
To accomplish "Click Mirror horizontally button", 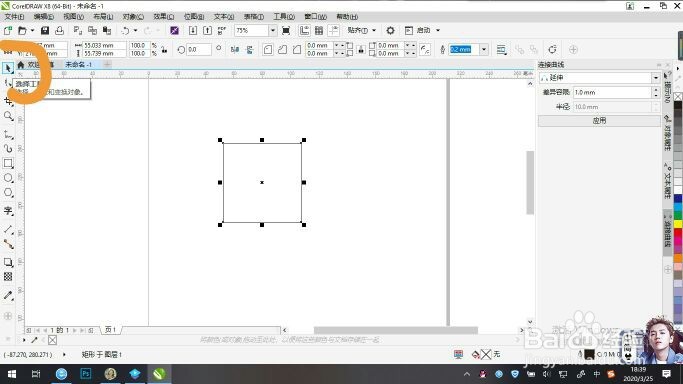I will pyautogui.click(x=235, y=49).
